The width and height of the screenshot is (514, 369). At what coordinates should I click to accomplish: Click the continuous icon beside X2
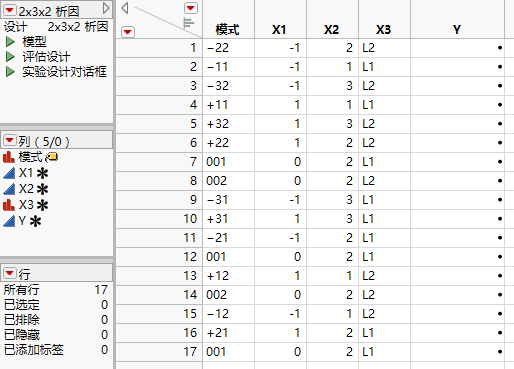pyautogui.click(x=9, y=189)
